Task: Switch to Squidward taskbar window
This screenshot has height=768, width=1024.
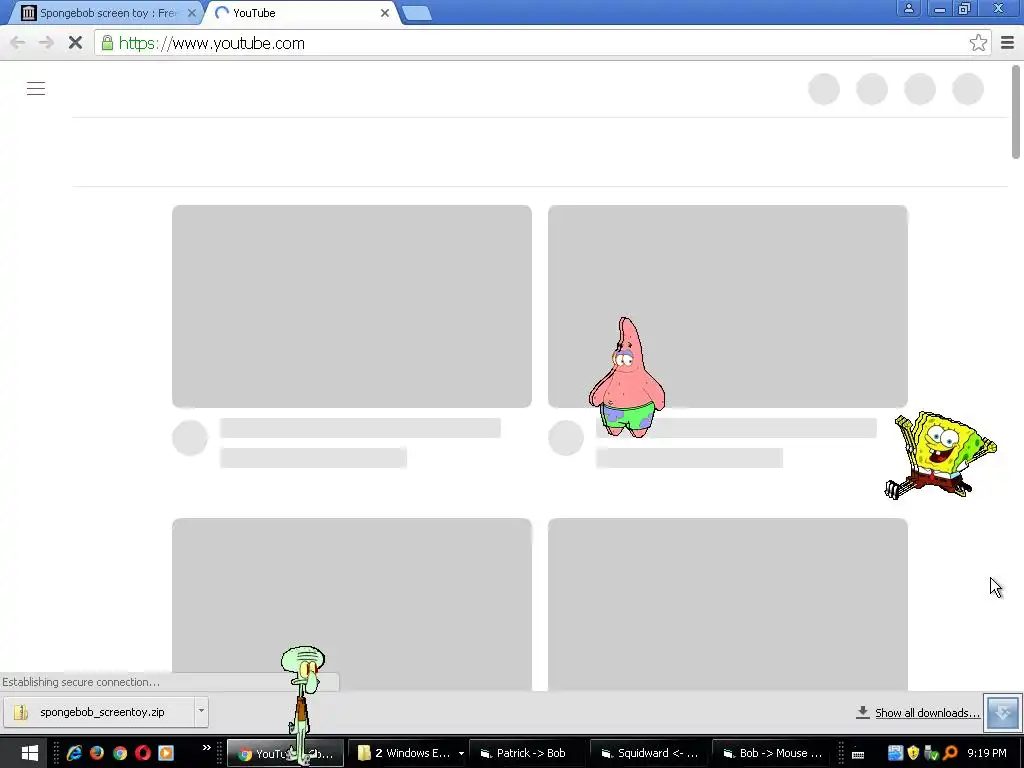Action: click(x=650, y=753)
